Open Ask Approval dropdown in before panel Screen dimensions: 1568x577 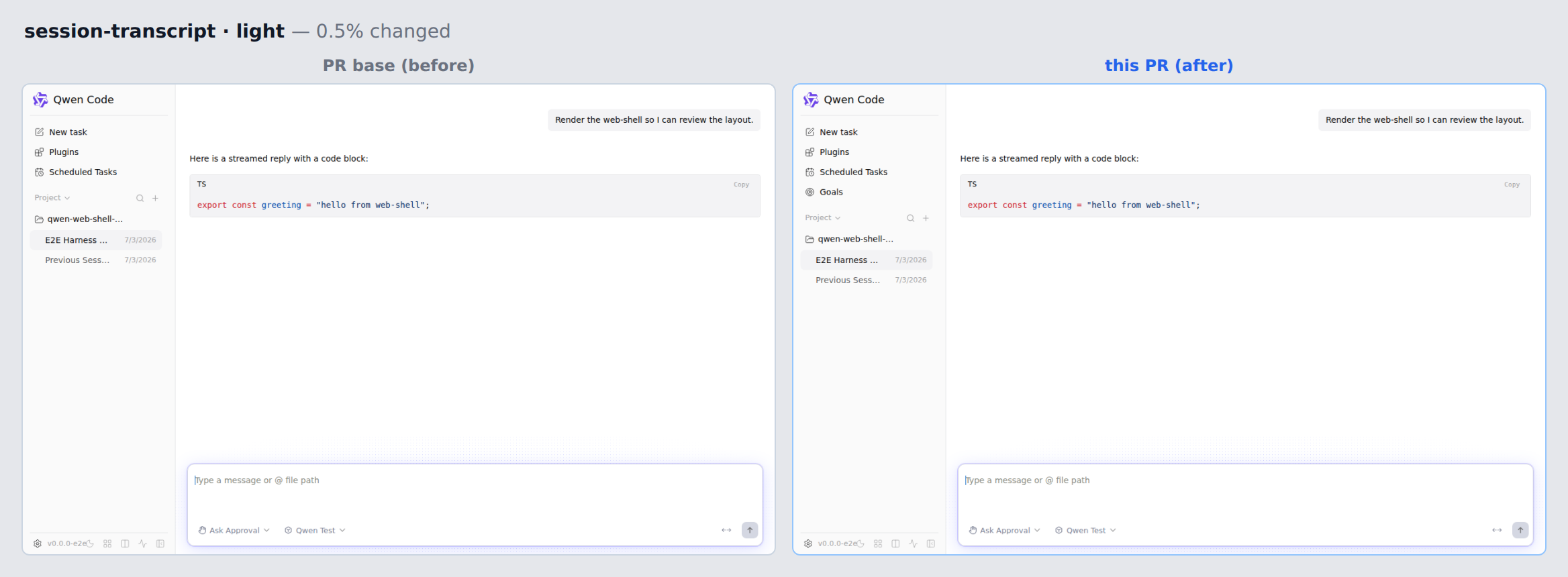(x=234, y=530)
